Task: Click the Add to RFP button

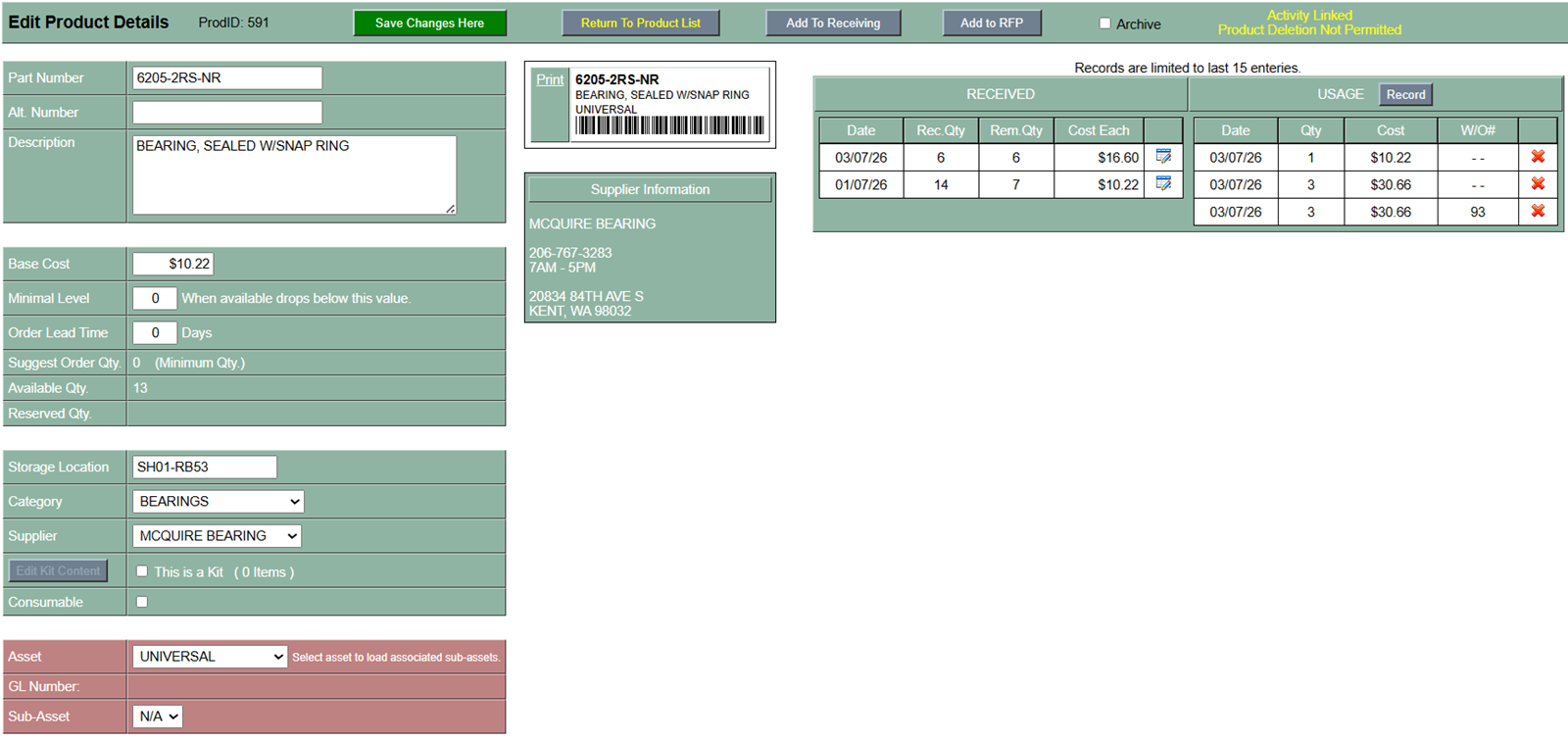Action: [x=991, y=24]
